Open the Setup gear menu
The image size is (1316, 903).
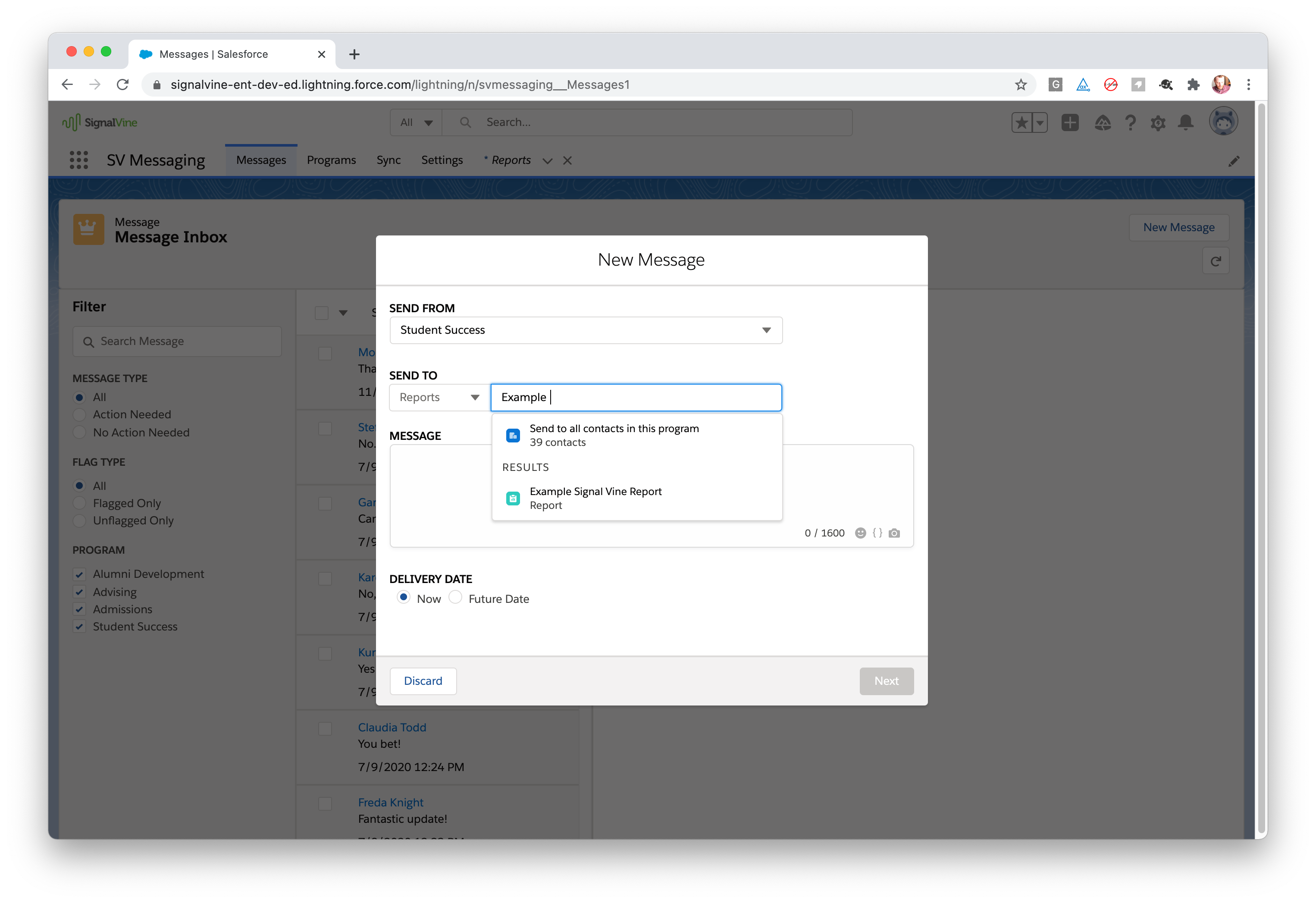coord(1158,122)
